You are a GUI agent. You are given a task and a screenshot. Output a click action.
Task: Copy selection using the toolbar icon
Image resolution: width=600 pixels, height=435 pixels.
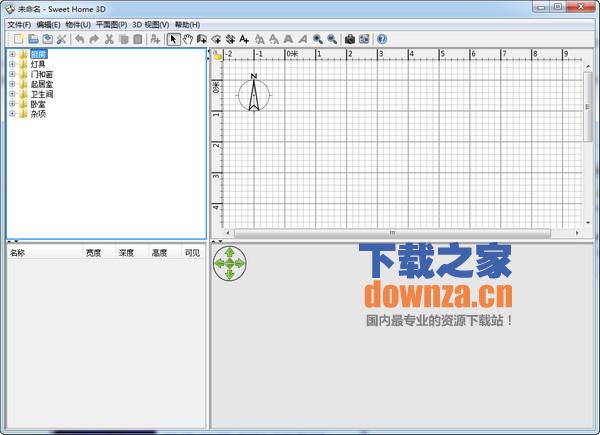pos(124,39)
